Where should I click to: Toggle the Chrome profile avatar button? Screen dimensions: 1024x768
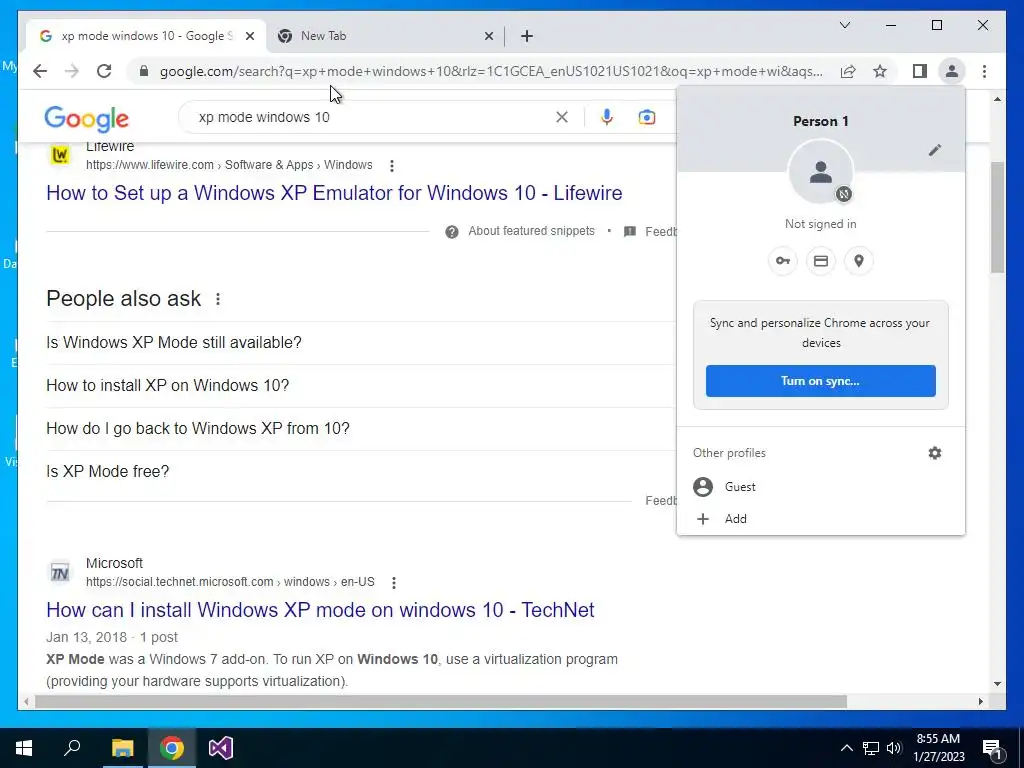[952, 71]
